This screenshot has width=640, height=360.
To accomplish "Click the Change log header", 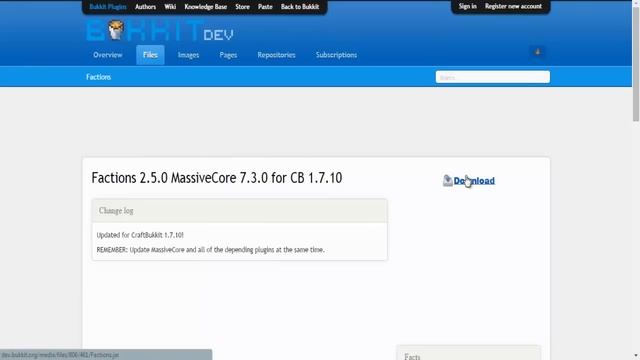I will pos(240,211).
